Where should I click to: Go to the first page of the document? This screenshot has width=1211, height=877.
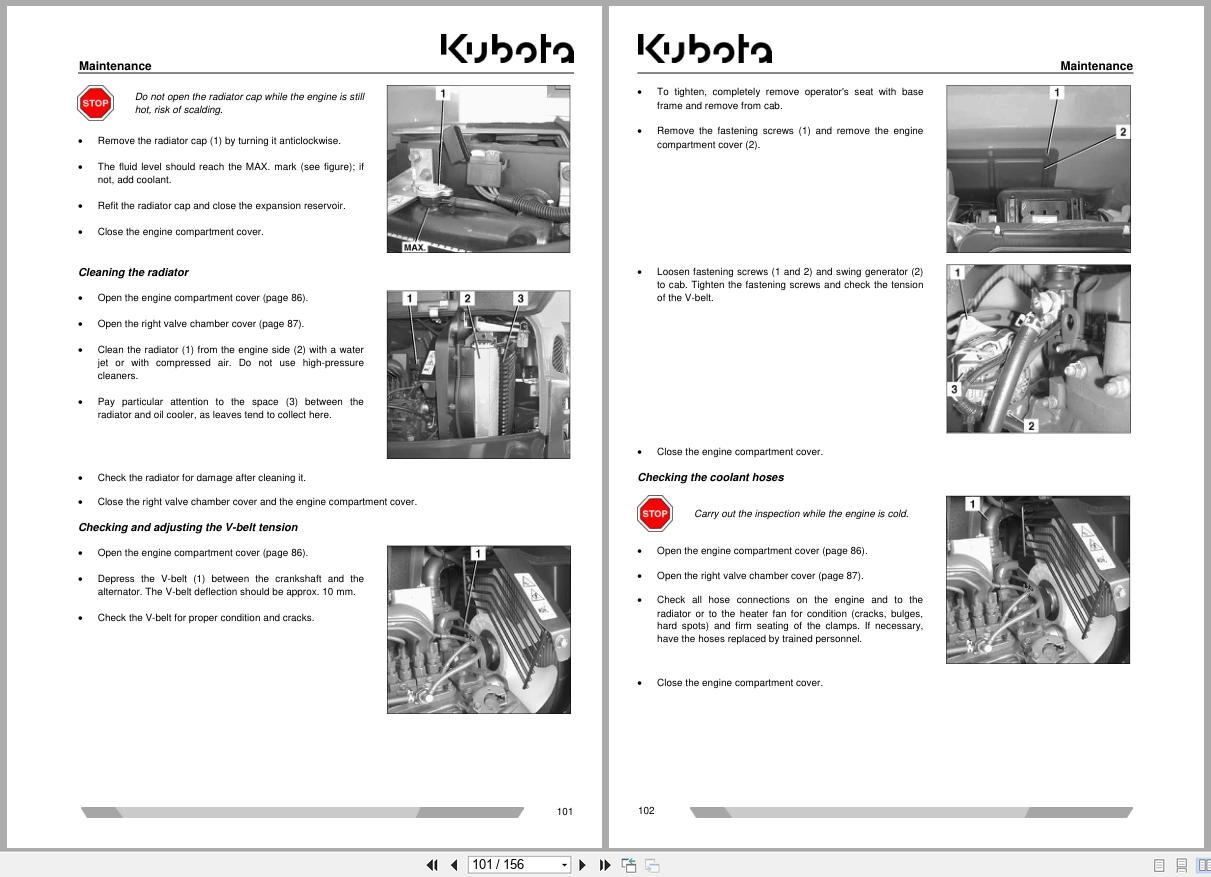(433, 864)
